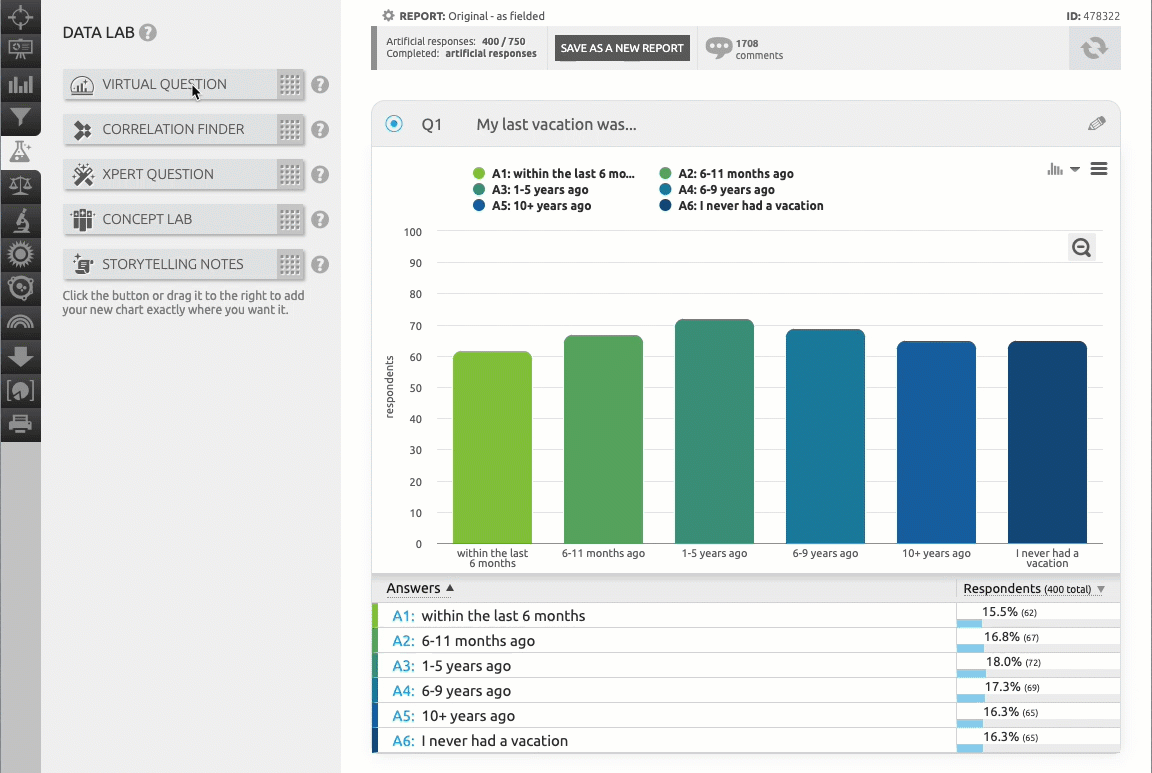Click the download arrow sidebar icon

(20, 357)
